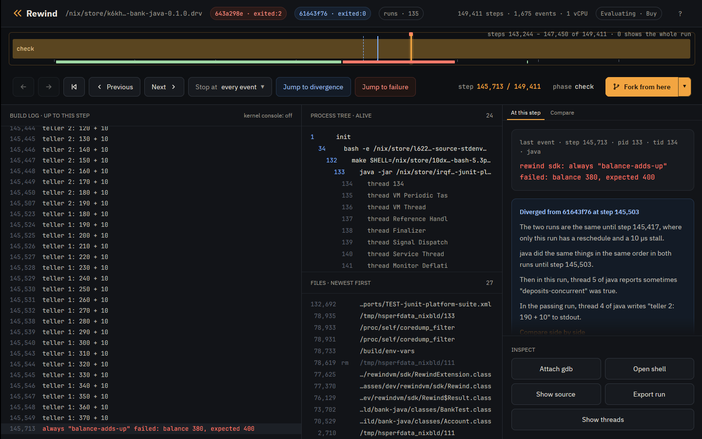This screenshot has height=439, width=702.
Task: Select thread VM Periodic Tas row
Action: pos(402,195)
